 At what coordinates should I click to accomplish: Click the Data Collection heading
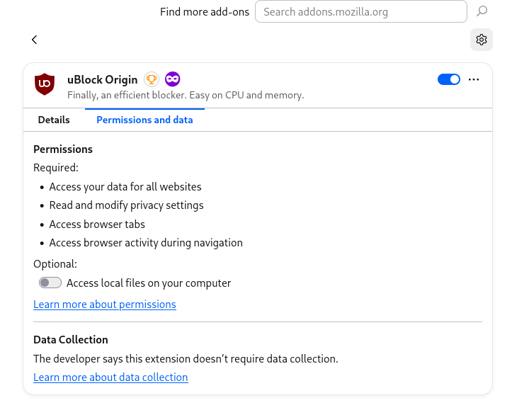click(x=71, y=339)
